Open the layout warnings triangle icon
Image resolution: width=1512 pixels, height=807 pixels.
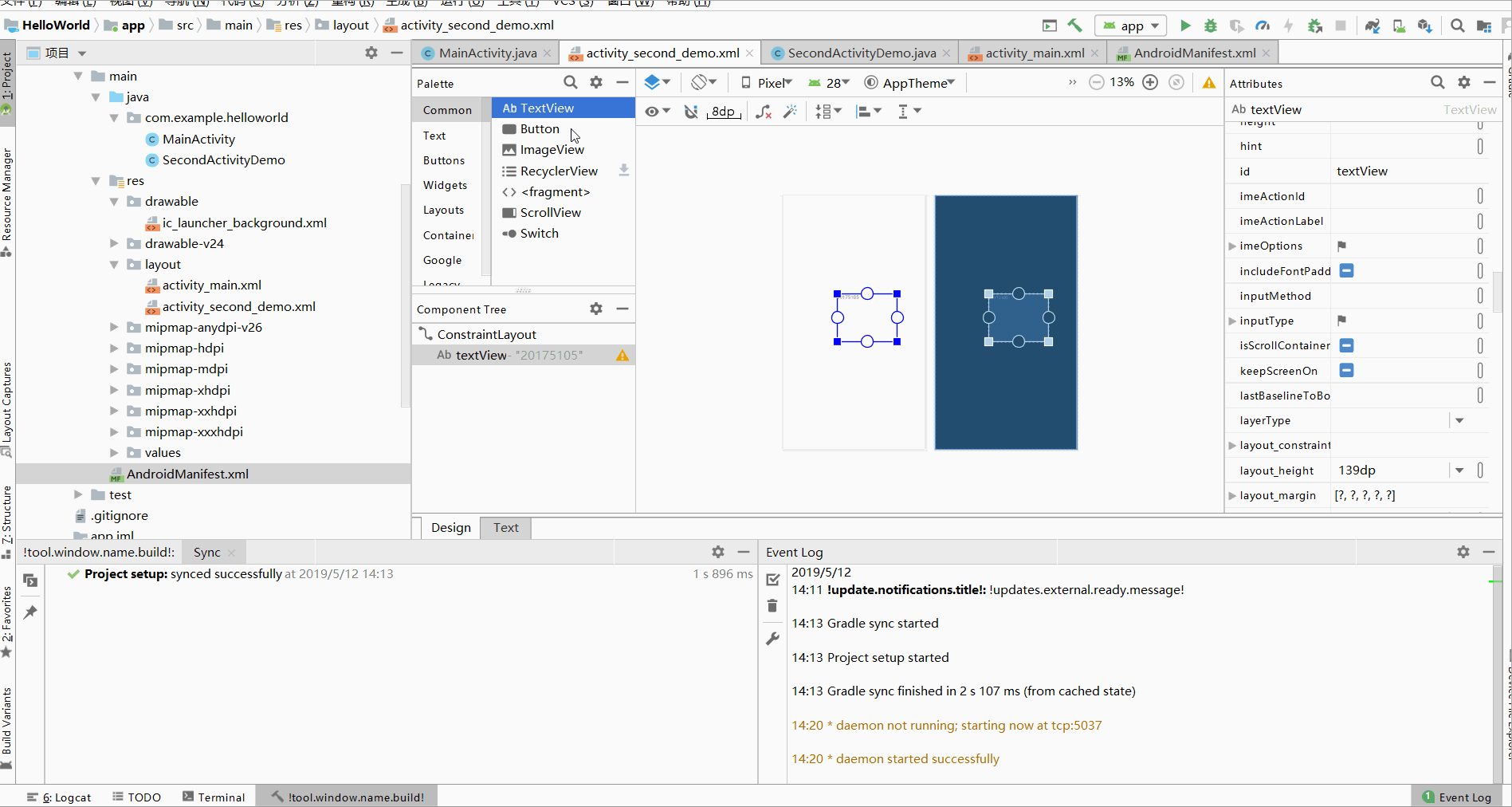(x=1209, y=83)
